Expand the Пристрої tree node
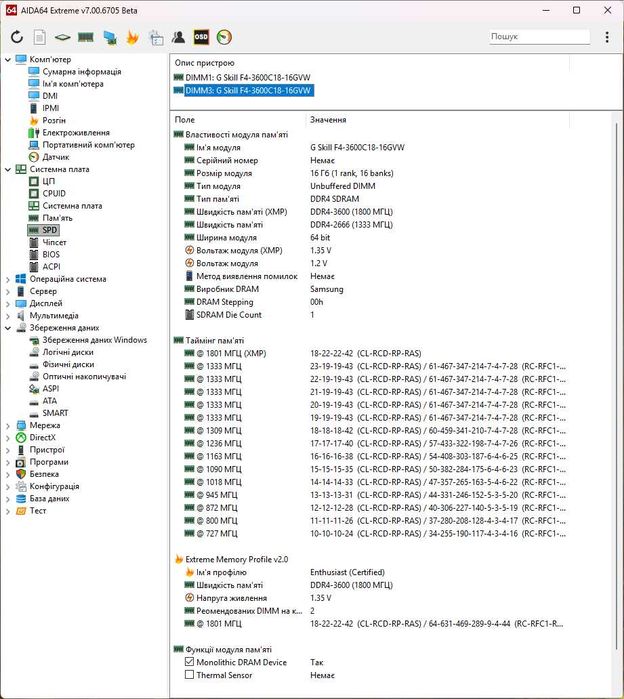Screen dimensions: 624x699 pos(8,450)
